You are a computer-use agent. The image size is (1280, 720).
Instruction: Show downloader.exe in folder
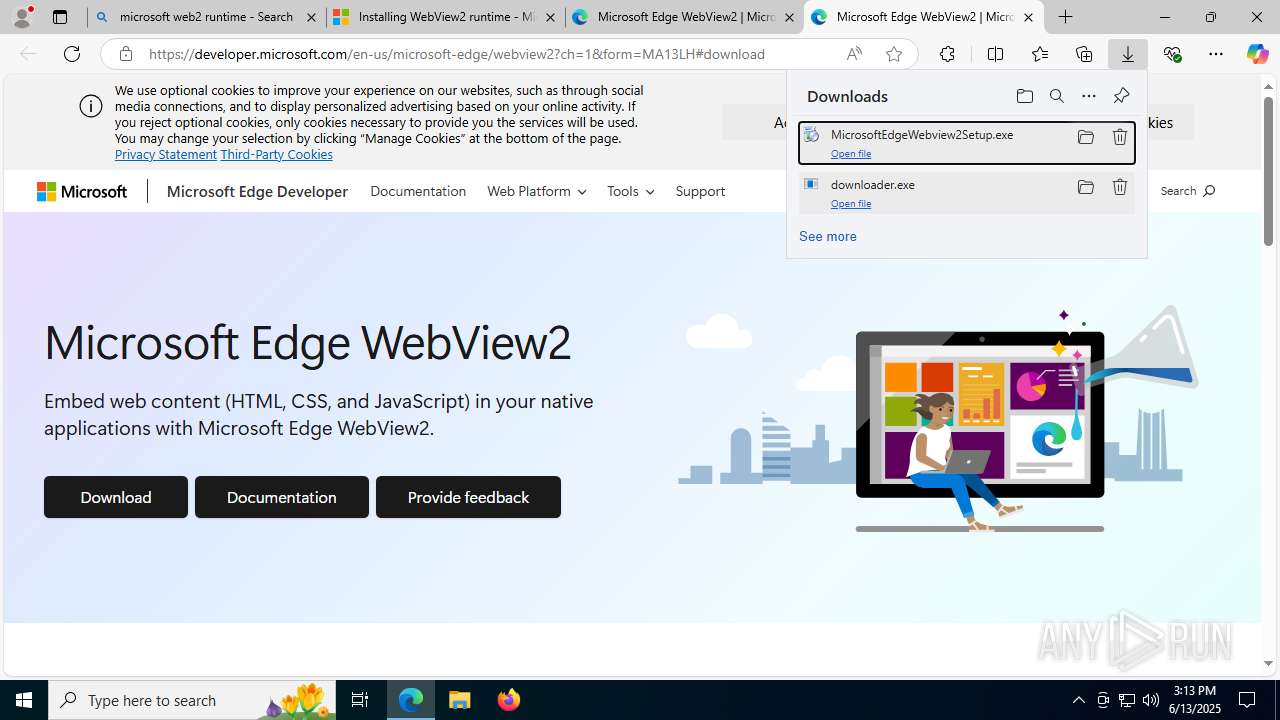click(x=1085, y=187)
